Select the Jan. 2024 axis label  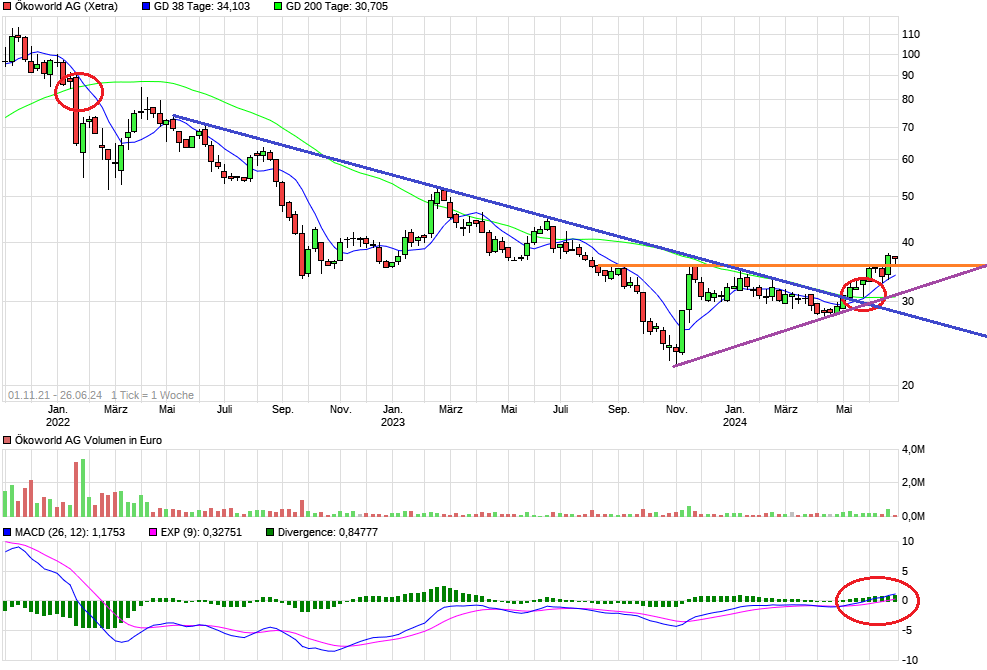[x=737, y=414]
